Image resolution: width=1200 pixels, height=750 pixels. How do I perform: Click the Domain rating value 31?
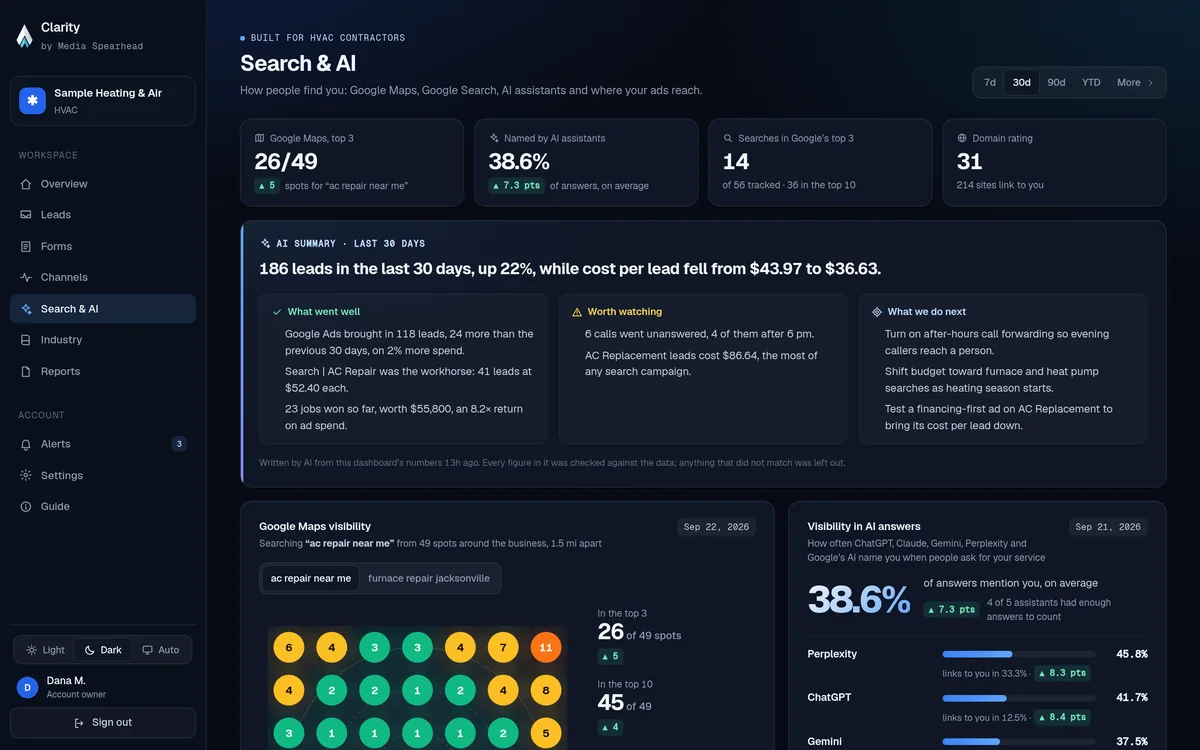tap(970, 162)
